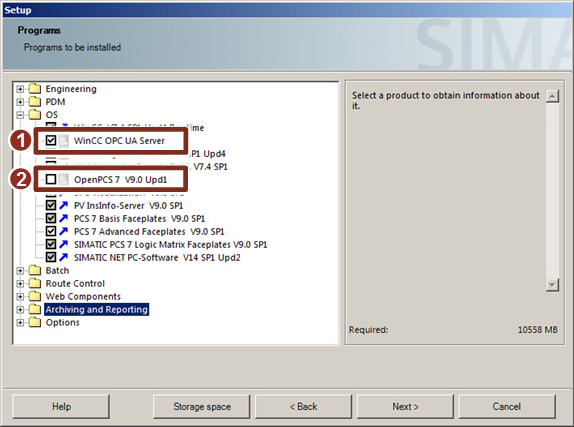574x427 pixels.
Task: Select PCS 7 Basis Faceplates V9.0 SP1
Action: pyautogui.click(x=139, y=219)
